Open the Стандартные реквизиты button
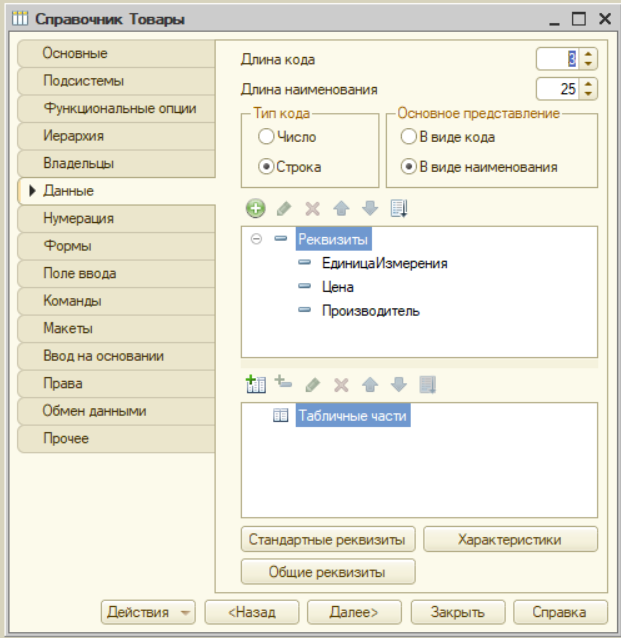The image size is (621, 638). (x=327, y=539)
